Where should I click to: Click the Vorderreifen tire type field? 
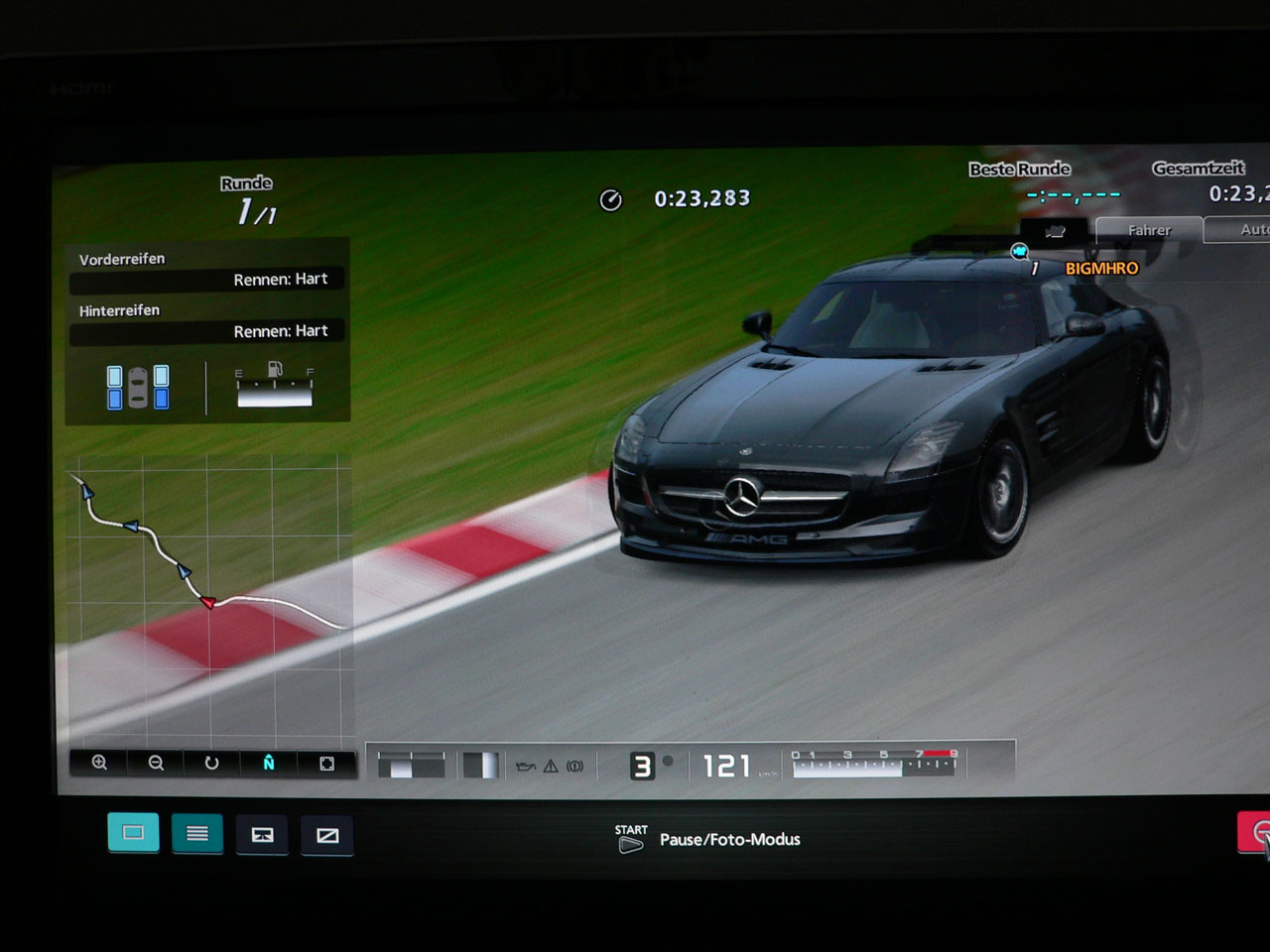(208, 281)
